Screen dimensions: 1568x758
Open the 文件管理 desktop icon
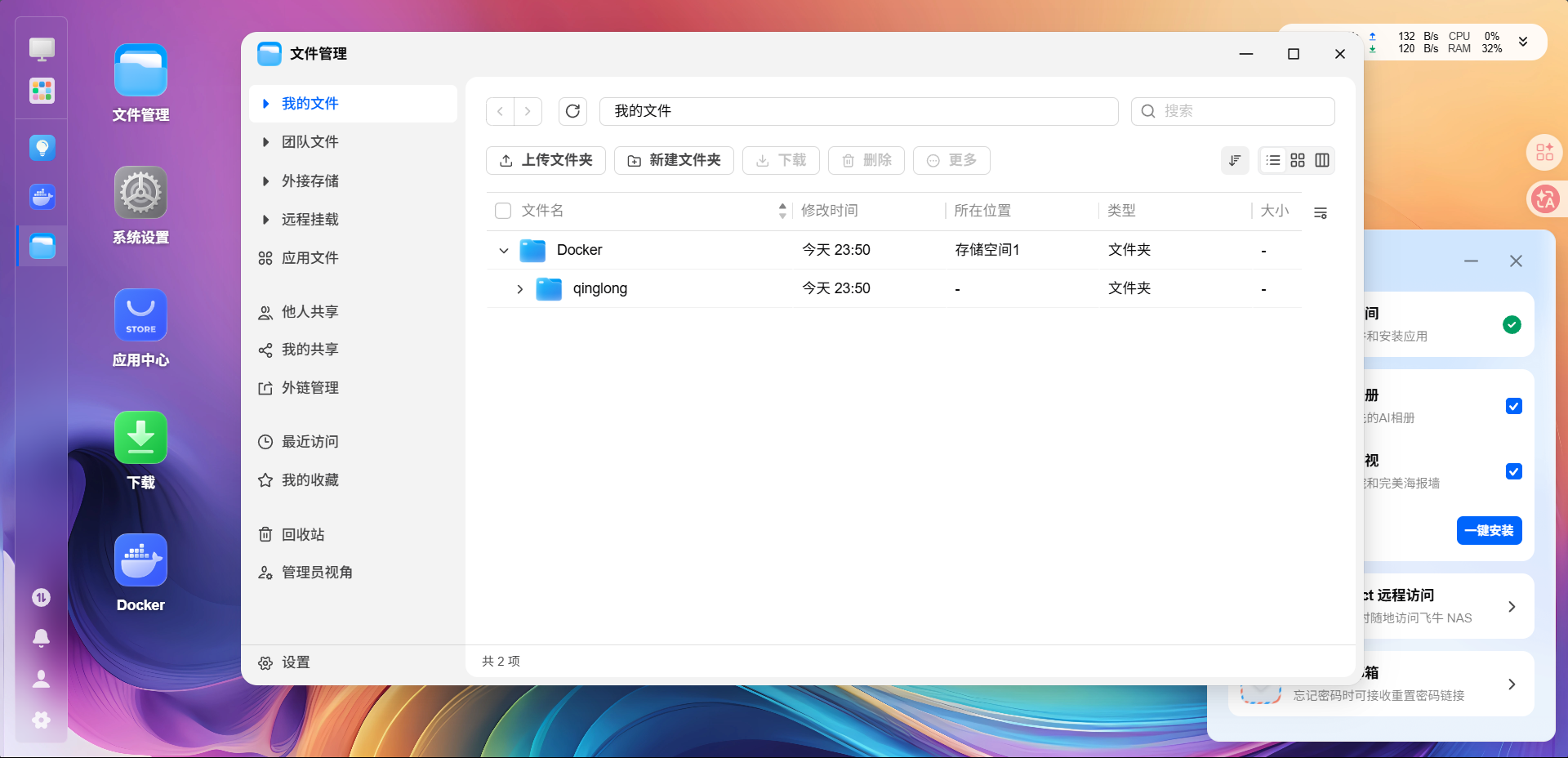[140, 70]
